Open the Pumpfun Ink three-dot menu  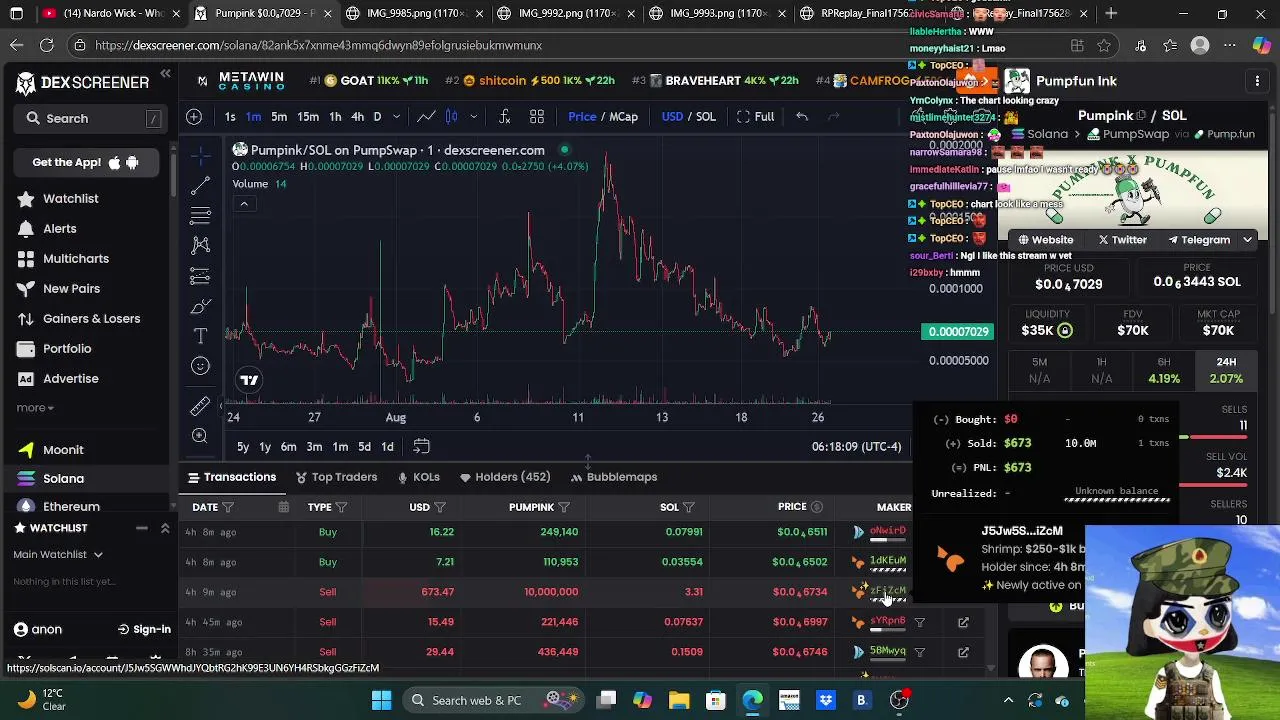1257,81
